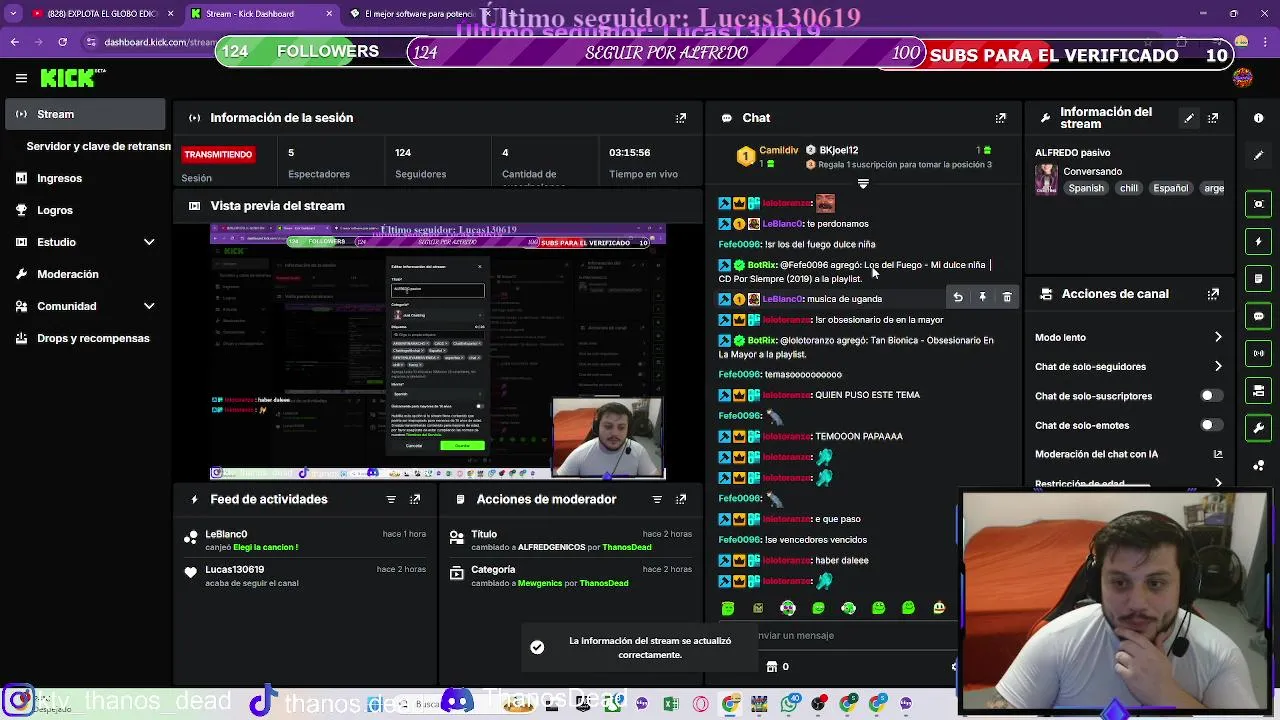1280x720 pixels.
Task: Click the pencil icon in right toolbar
Action: pos(1259,155)
